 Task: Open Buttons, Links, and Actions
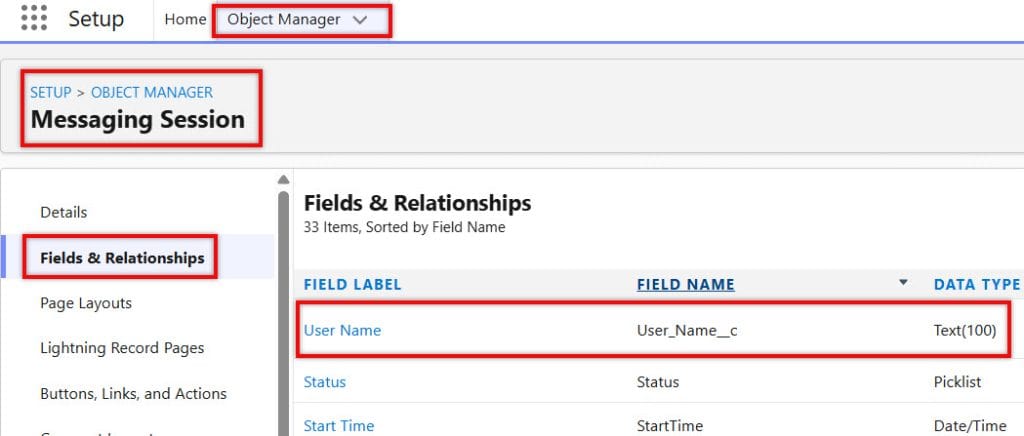click(133, 394)
